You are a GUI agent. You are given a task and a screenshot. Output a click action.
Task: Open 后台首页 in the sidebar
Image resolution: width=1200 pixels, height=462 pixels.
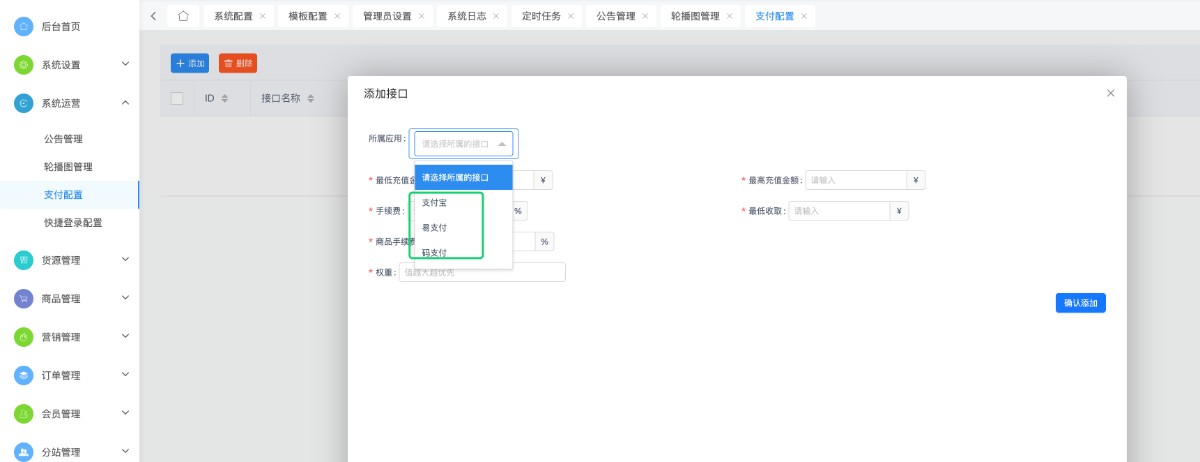coord(61,27)
